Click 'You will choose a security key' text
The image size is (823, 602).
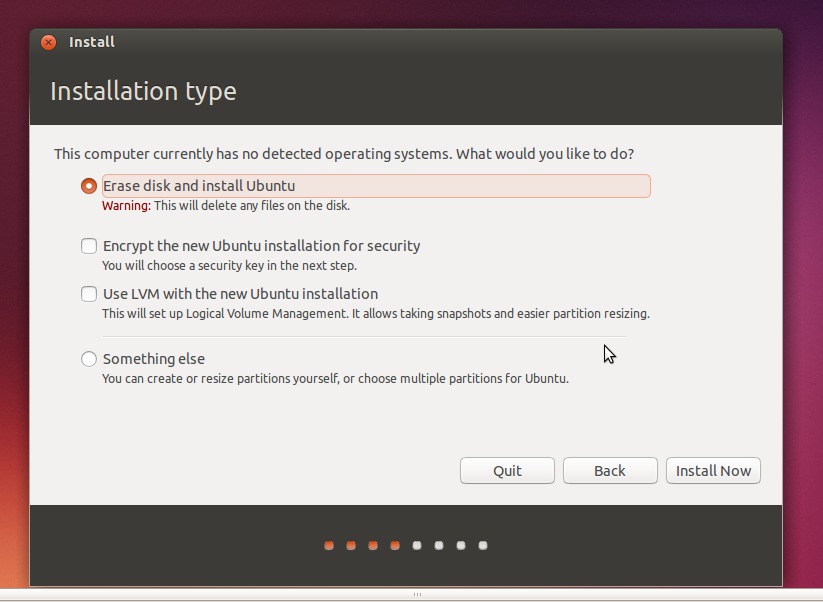click(229, 266)
